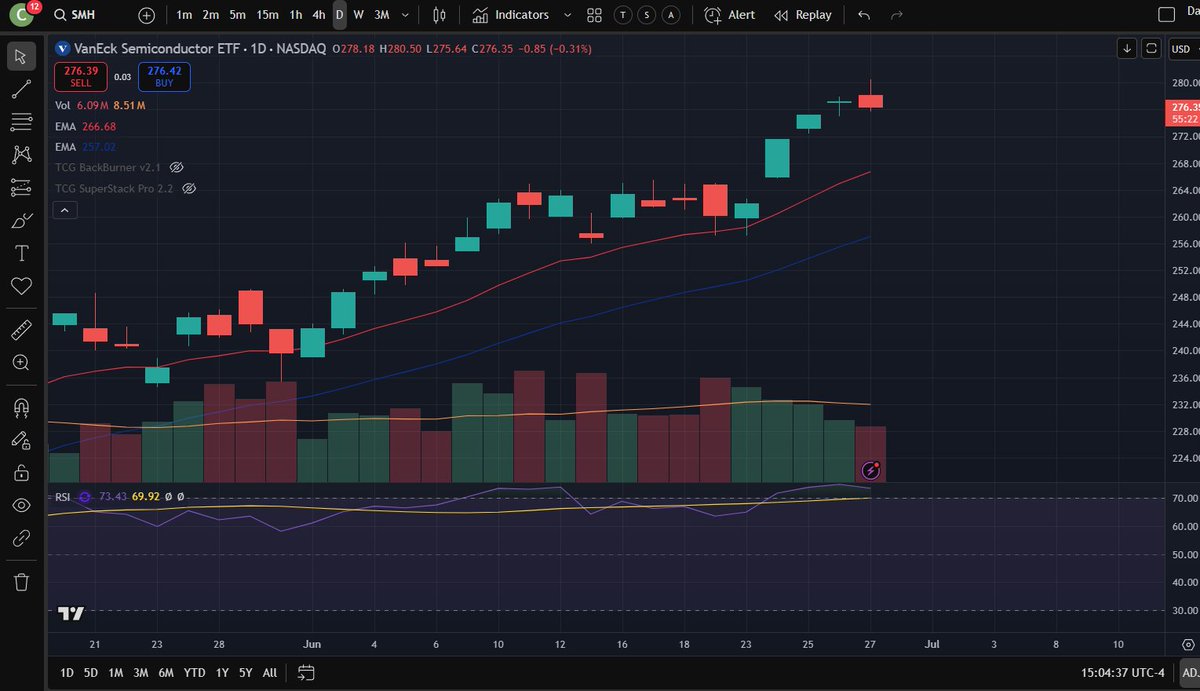The width and height of the screenshot is (1200, 691).
Task: Click the link tool chain icon
Action: (x=21, y=538)
